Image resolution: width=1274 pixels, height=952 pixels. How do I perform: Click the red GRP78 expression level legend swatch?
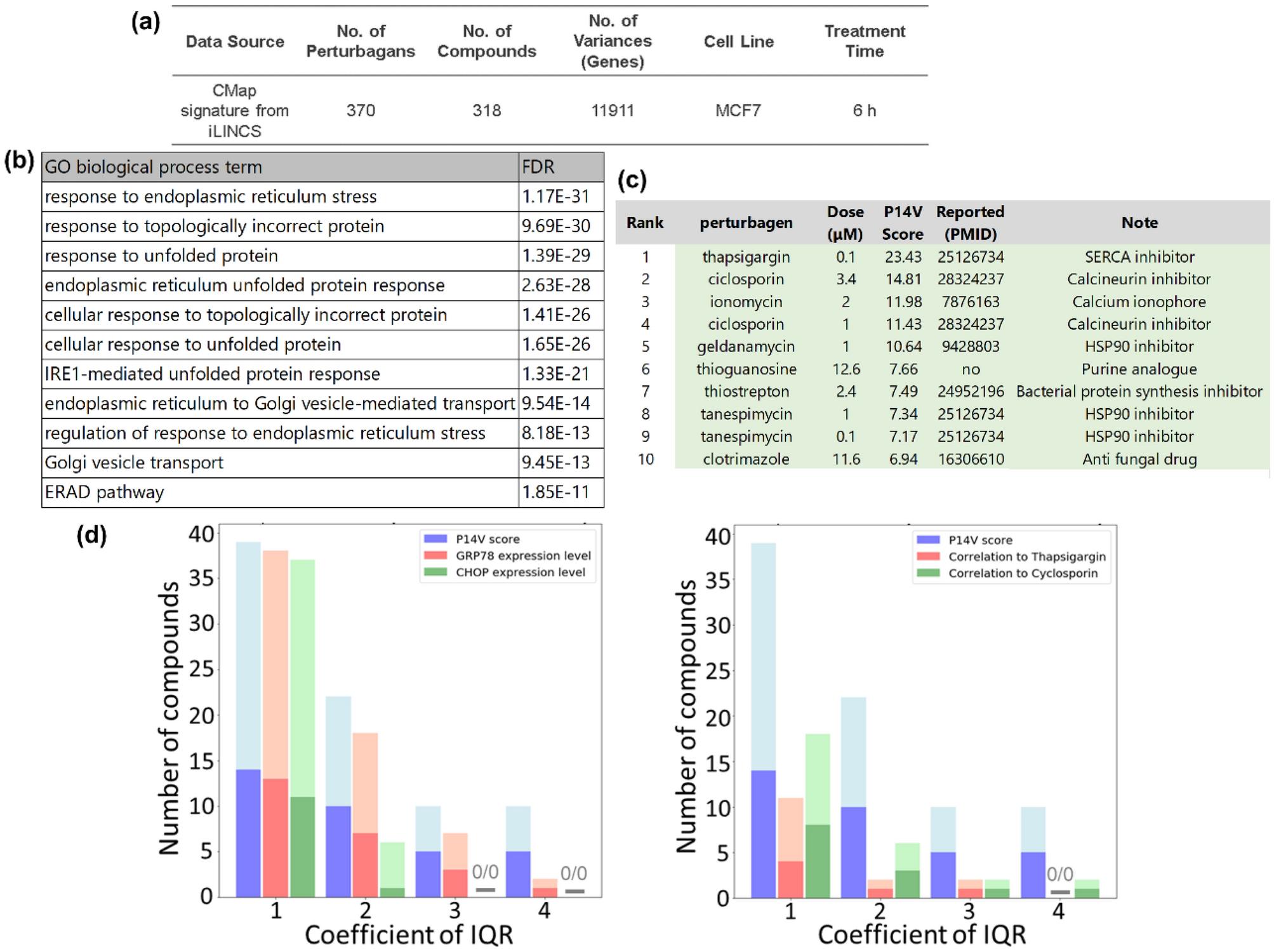pyautogui.click(x=435, y=555)
